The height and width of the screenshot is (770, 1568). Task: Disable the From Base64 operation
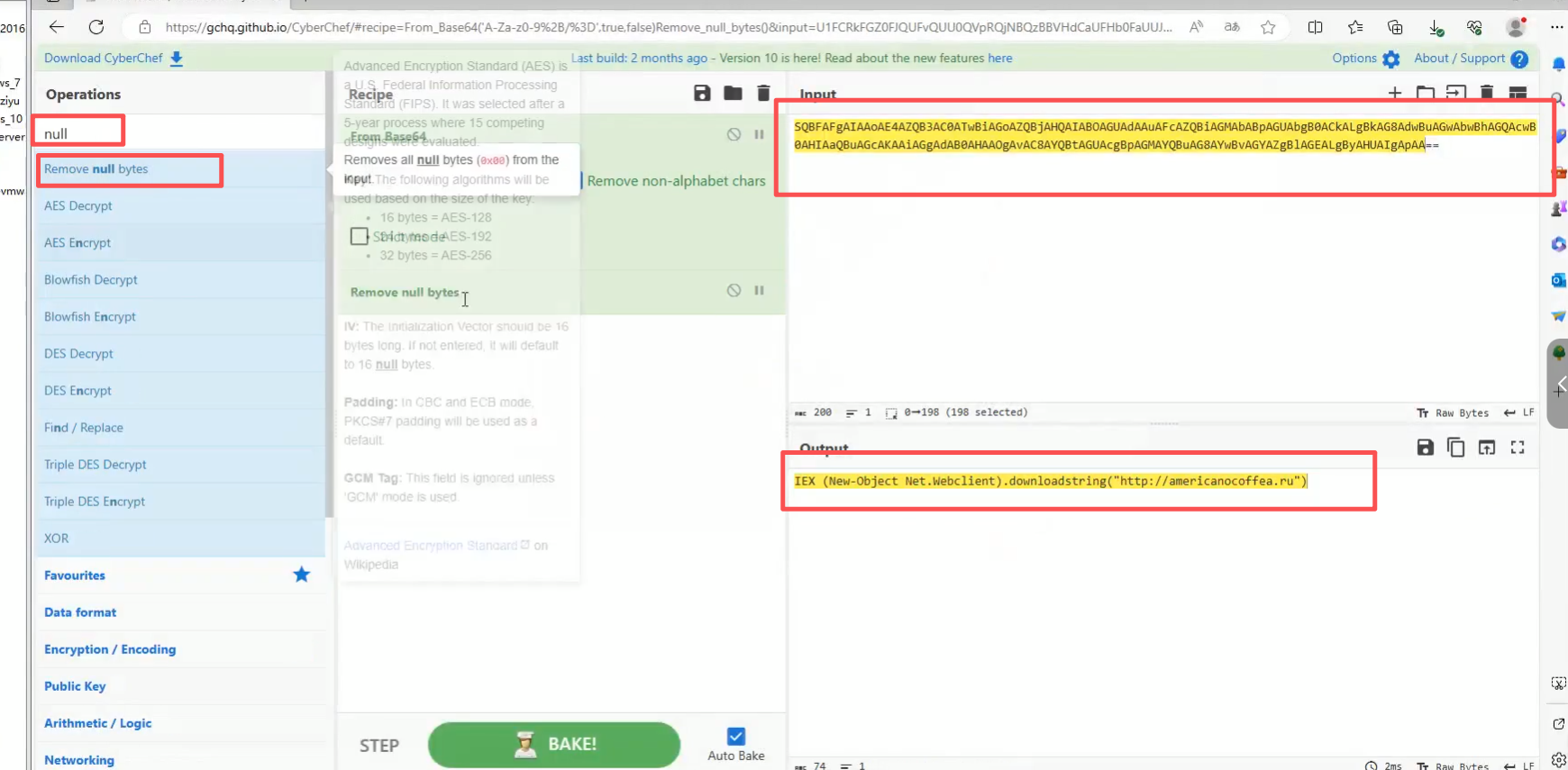pos(734,134)
